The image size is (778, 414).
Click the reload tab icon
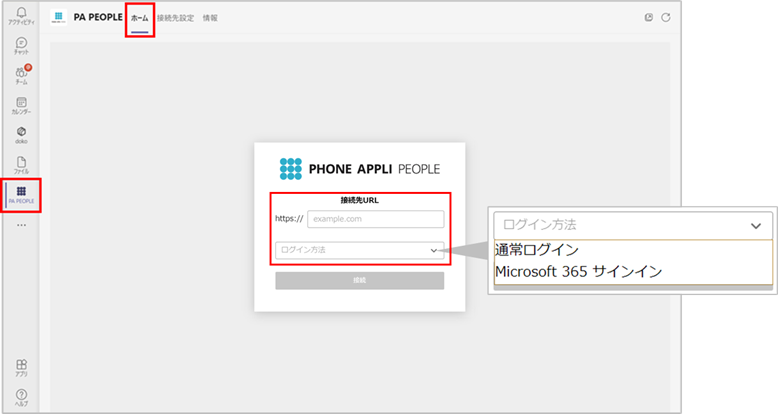point(666,17)
